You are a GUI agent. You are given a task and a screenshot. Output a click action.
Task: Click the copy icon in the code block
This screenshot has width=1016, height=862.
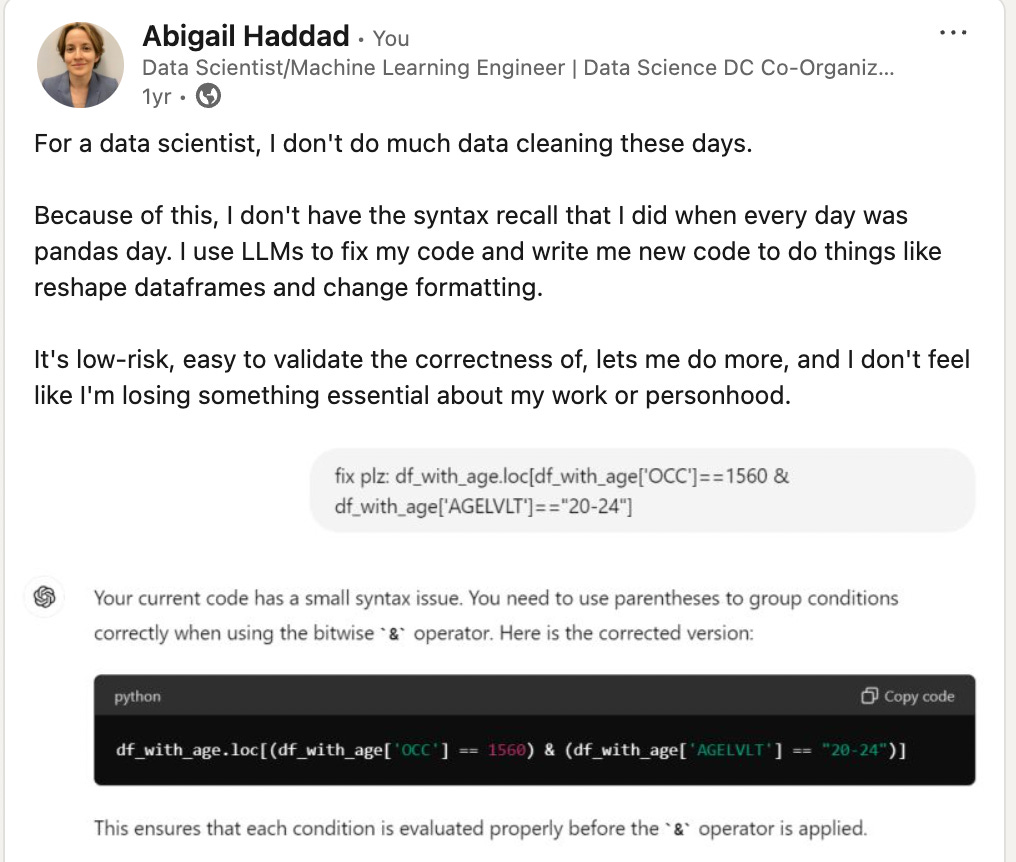(869, 696)
